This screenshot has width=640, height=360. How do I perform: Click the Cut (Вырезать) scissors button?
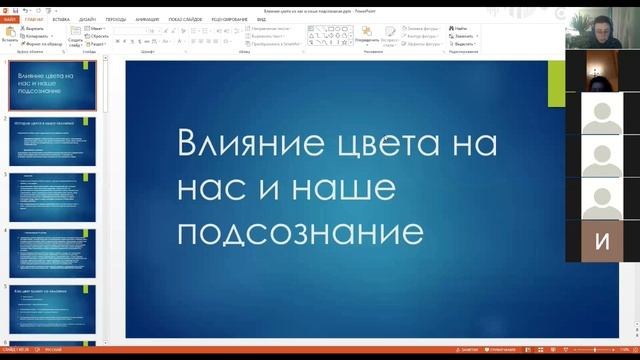[32, 29]
